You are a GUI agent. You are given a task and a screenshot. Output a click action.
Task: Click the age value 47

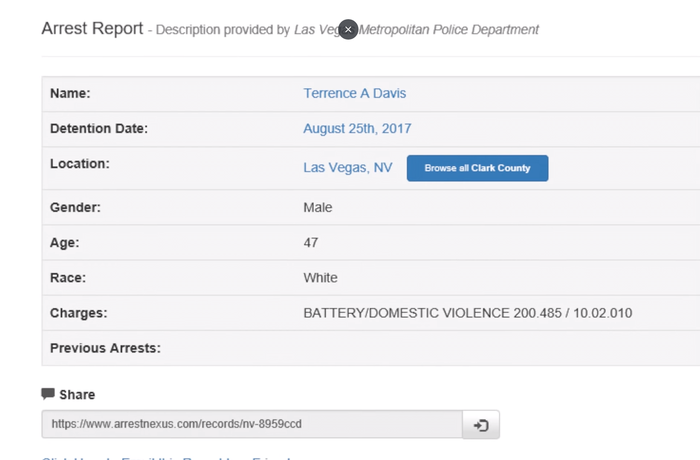click(311, 242)
